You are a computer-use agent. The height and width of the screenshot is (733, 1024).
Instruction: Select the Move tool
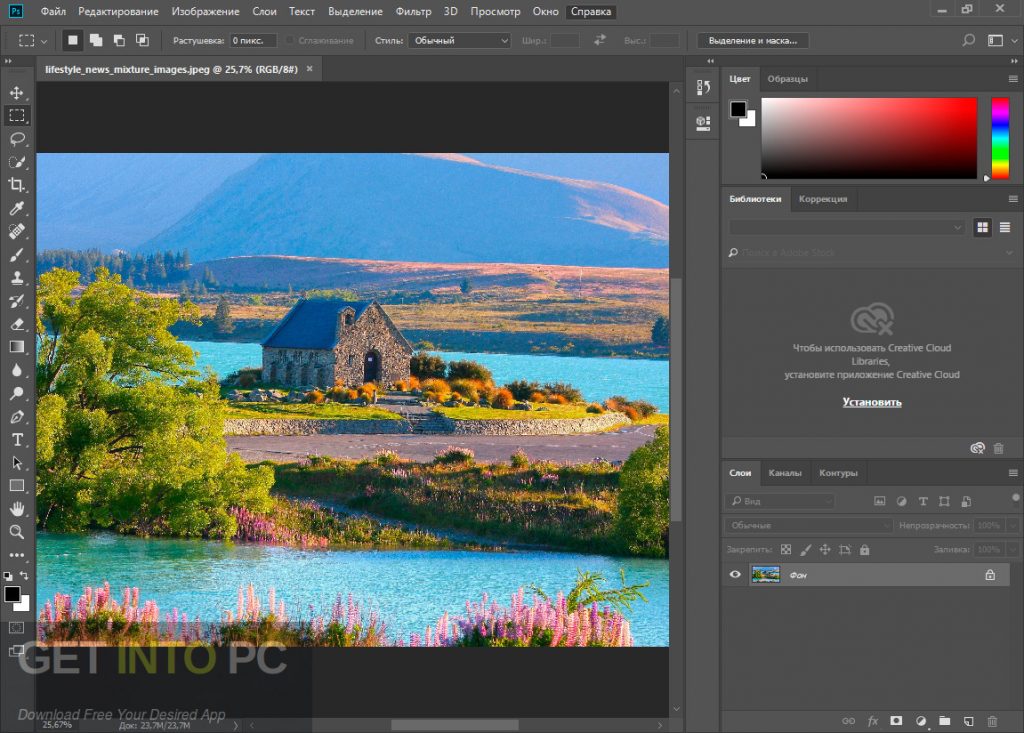pos(17,93)
